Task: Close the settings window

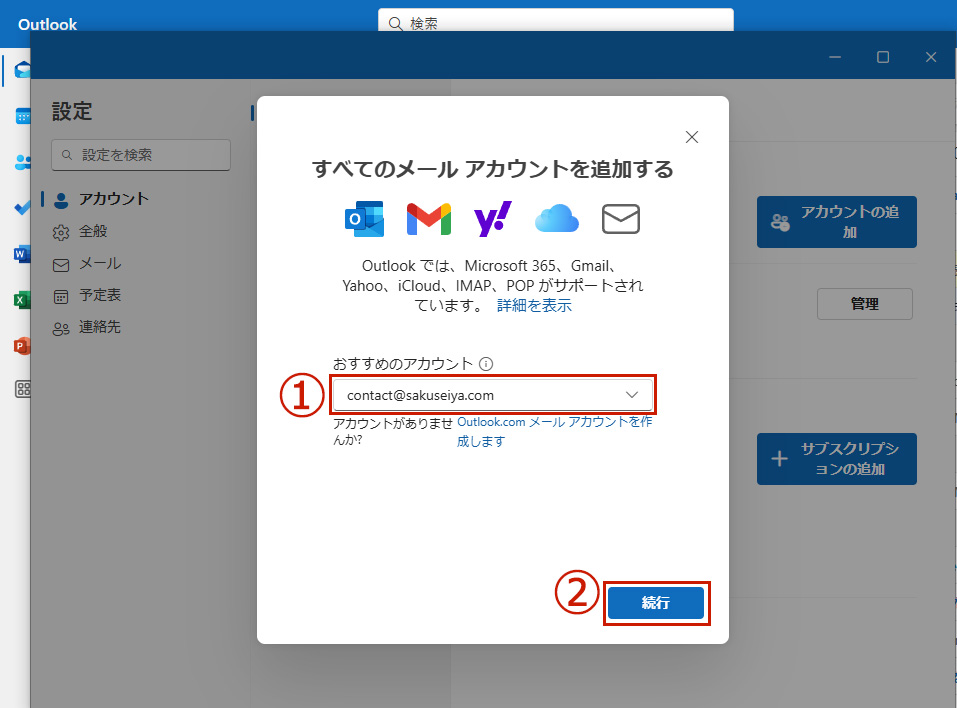Action: tap(931, 57)
